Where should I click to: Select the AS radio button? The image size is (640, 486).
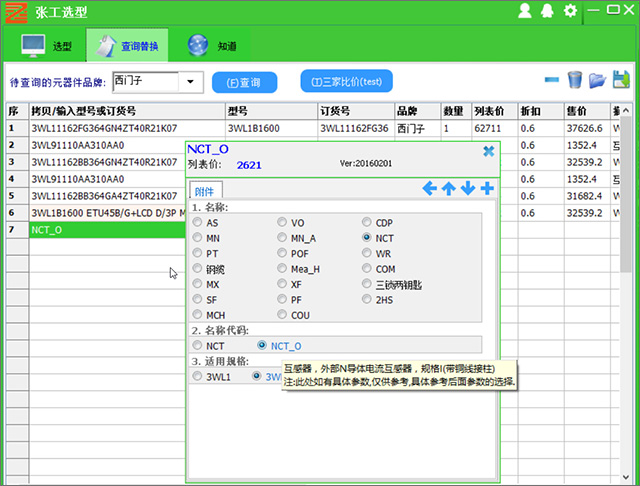point(197,223)
